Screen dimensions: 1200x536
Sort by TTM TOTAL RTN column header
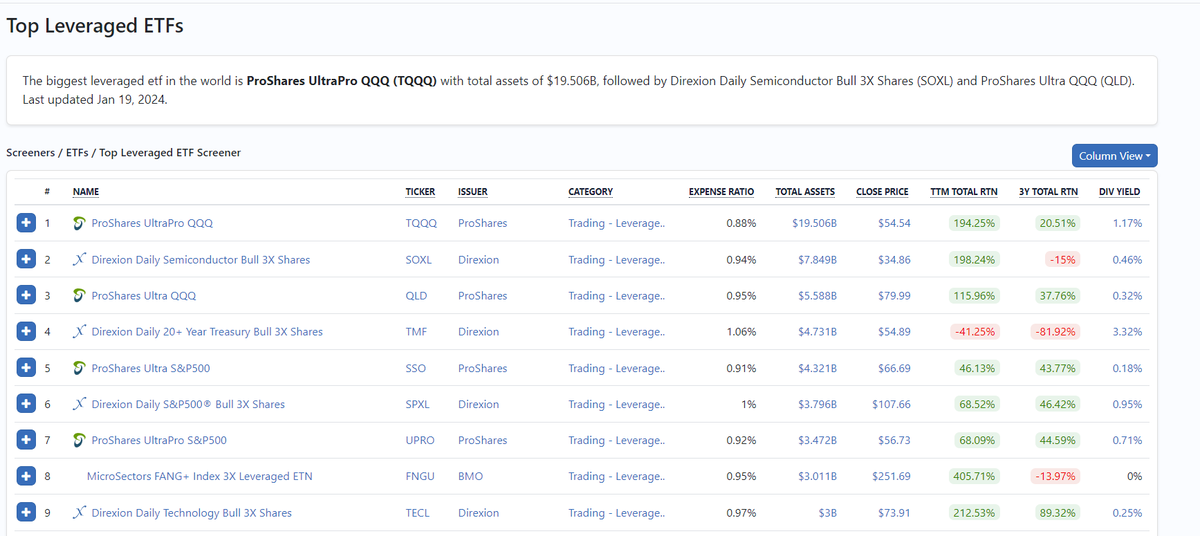click(964, 192)
